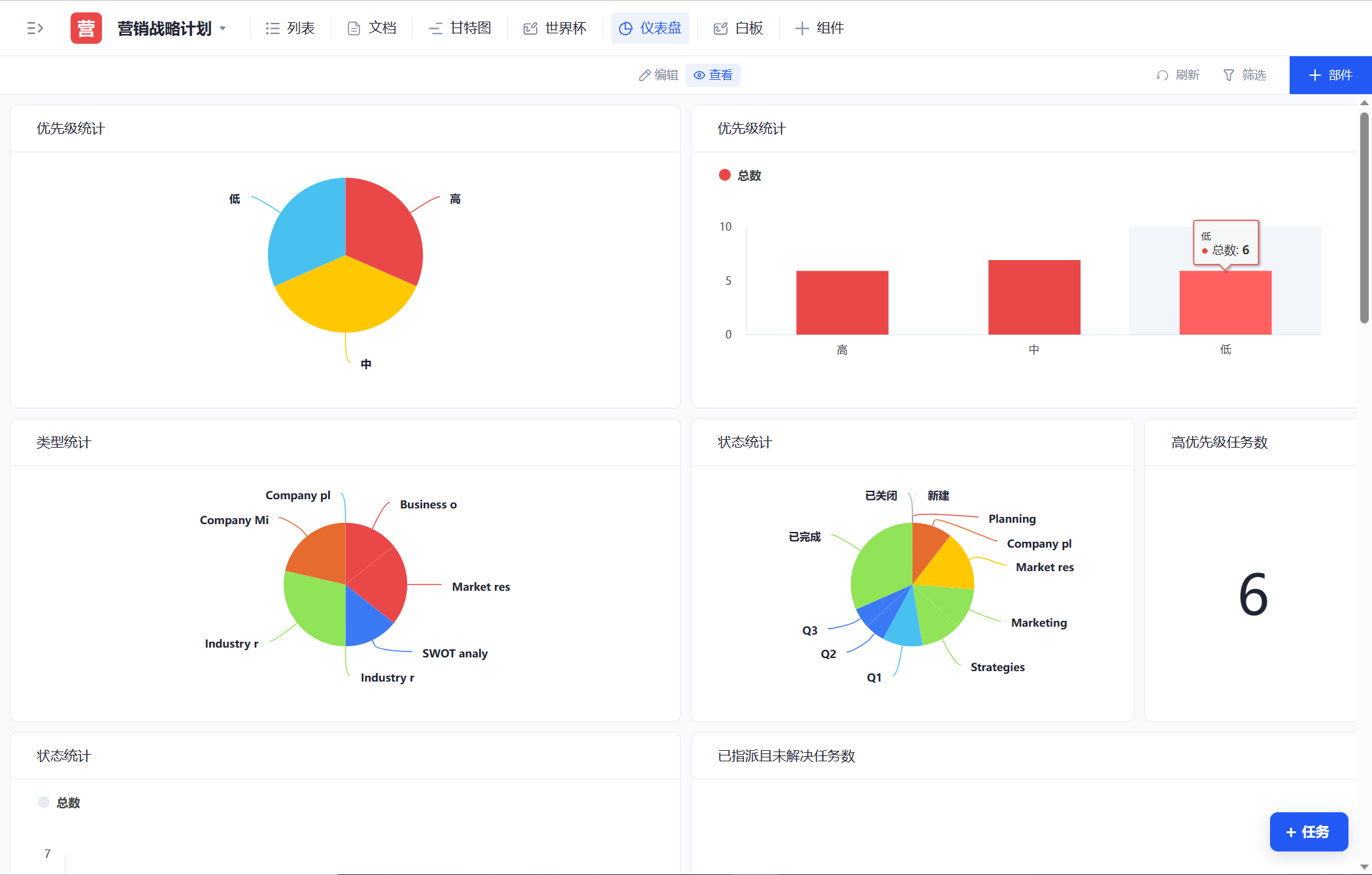
Task: Click the floating 任务 add task button
Action: 1308,832
